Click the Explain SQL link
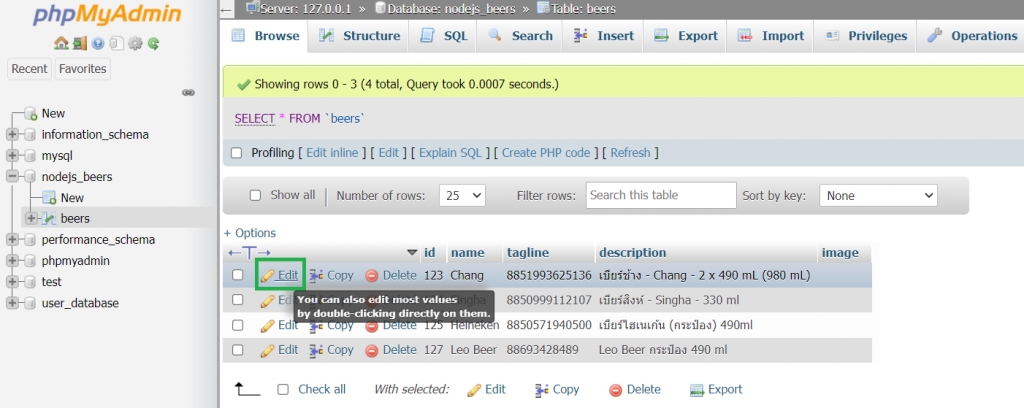 450,153
